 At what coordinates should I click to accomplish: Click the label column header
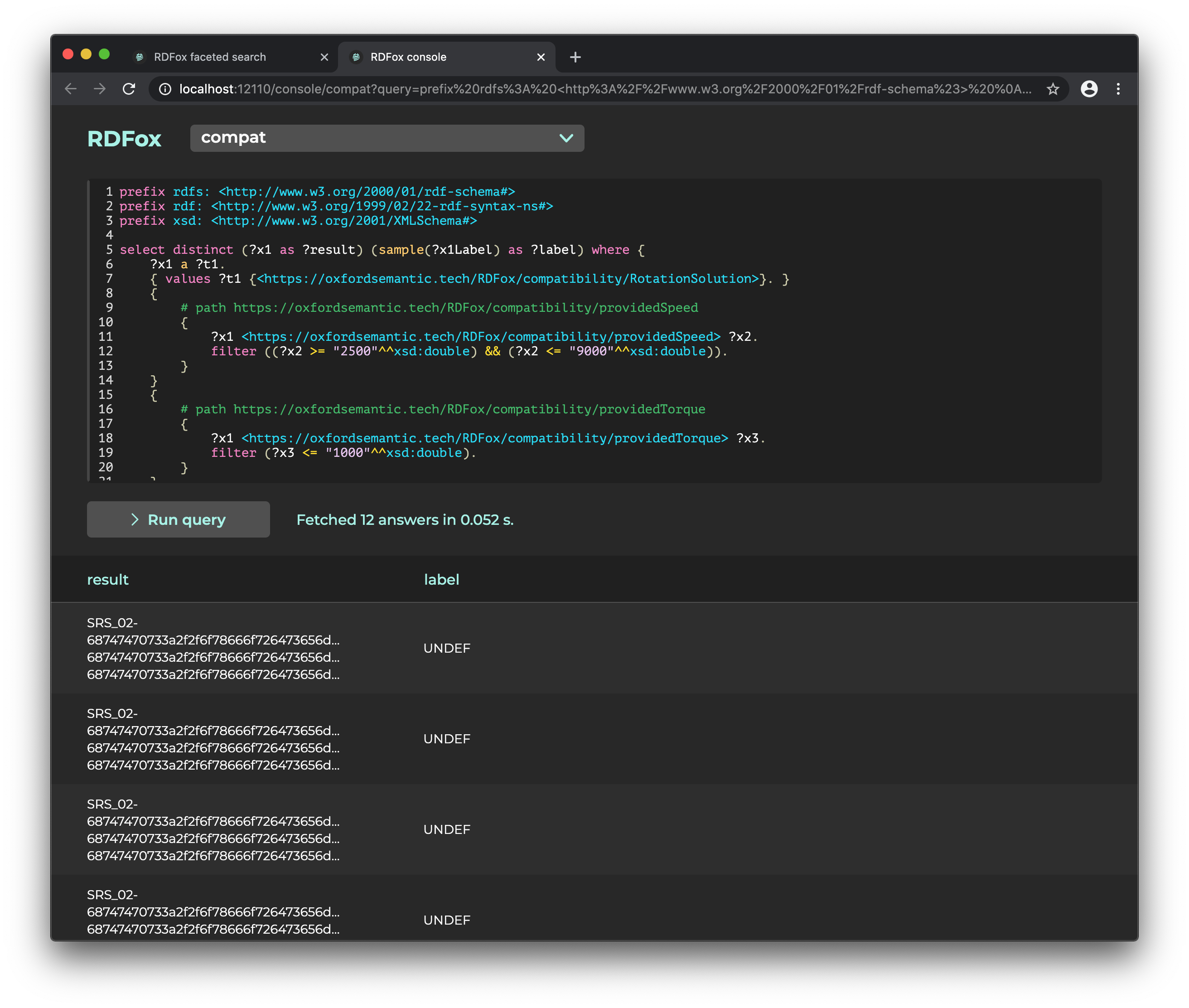(441, 579)
